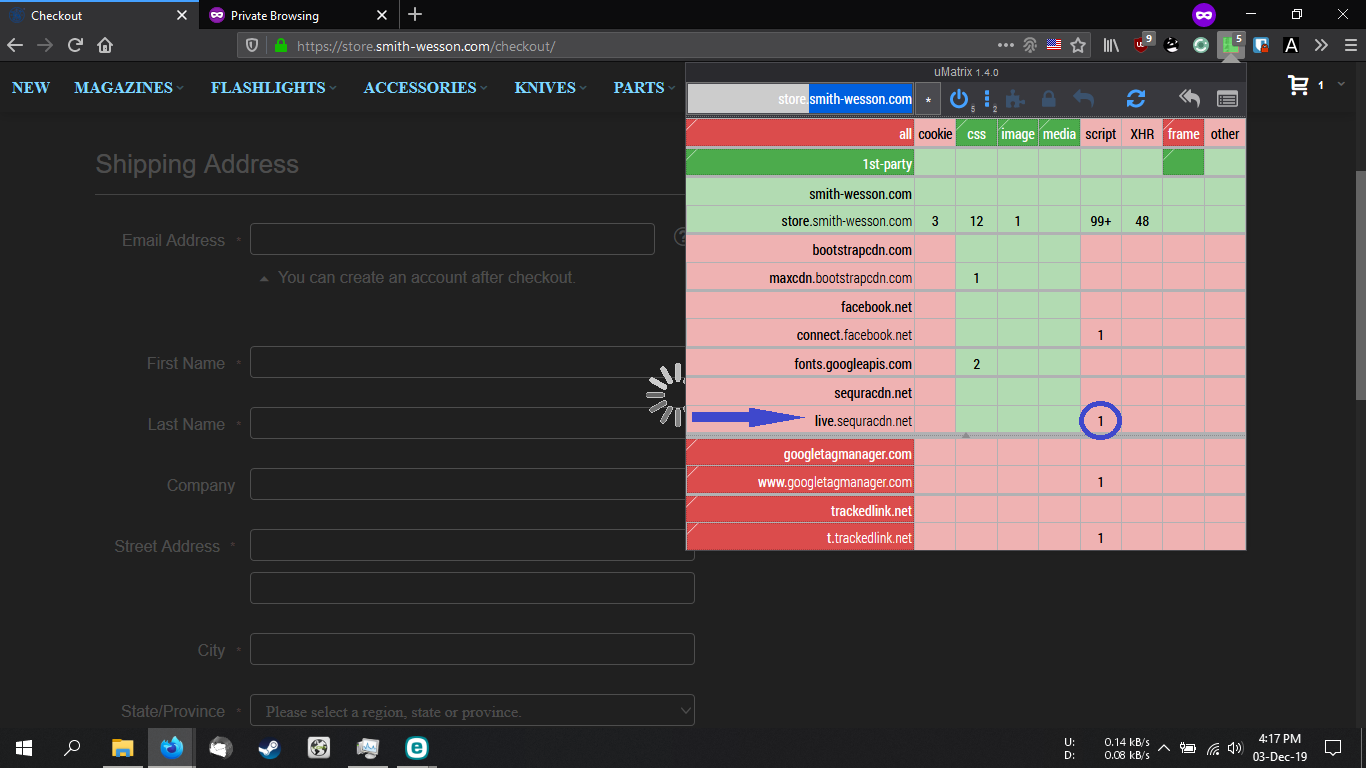Image resolution: width=1366 pixels, height=768 pixels.
Task: Show more toolbar items with the double chevron
Action: pos(1321,45)
